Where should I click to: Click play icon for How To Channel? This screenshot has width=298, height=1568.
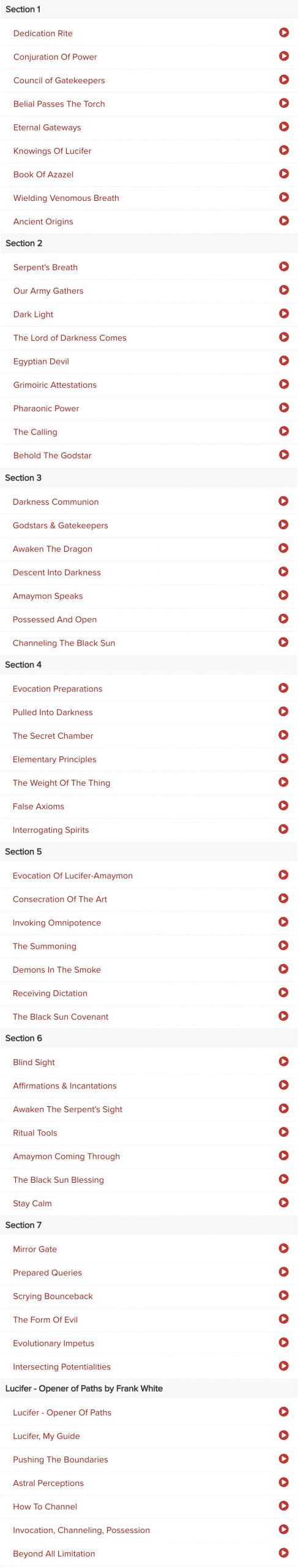click(x=284, y=1506)
